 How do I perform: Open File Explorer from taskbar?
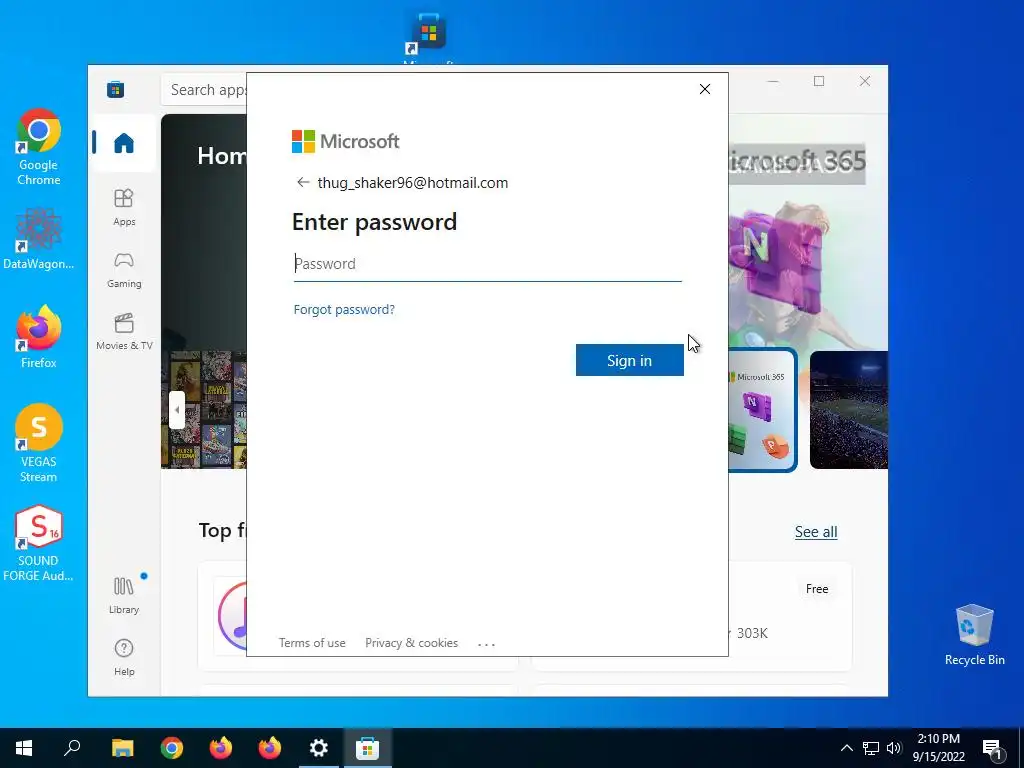tap(122, 748)
